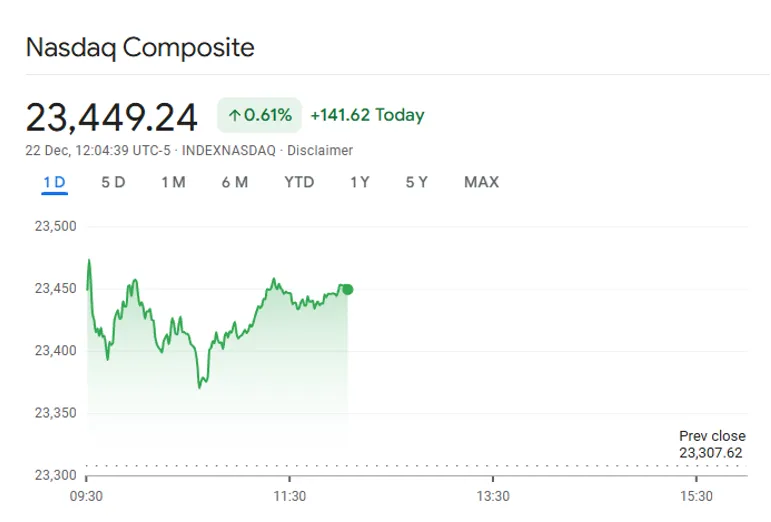Click the Nasdaq Composite heading
This screenshot has height=522, width=771.
[140, 47]
